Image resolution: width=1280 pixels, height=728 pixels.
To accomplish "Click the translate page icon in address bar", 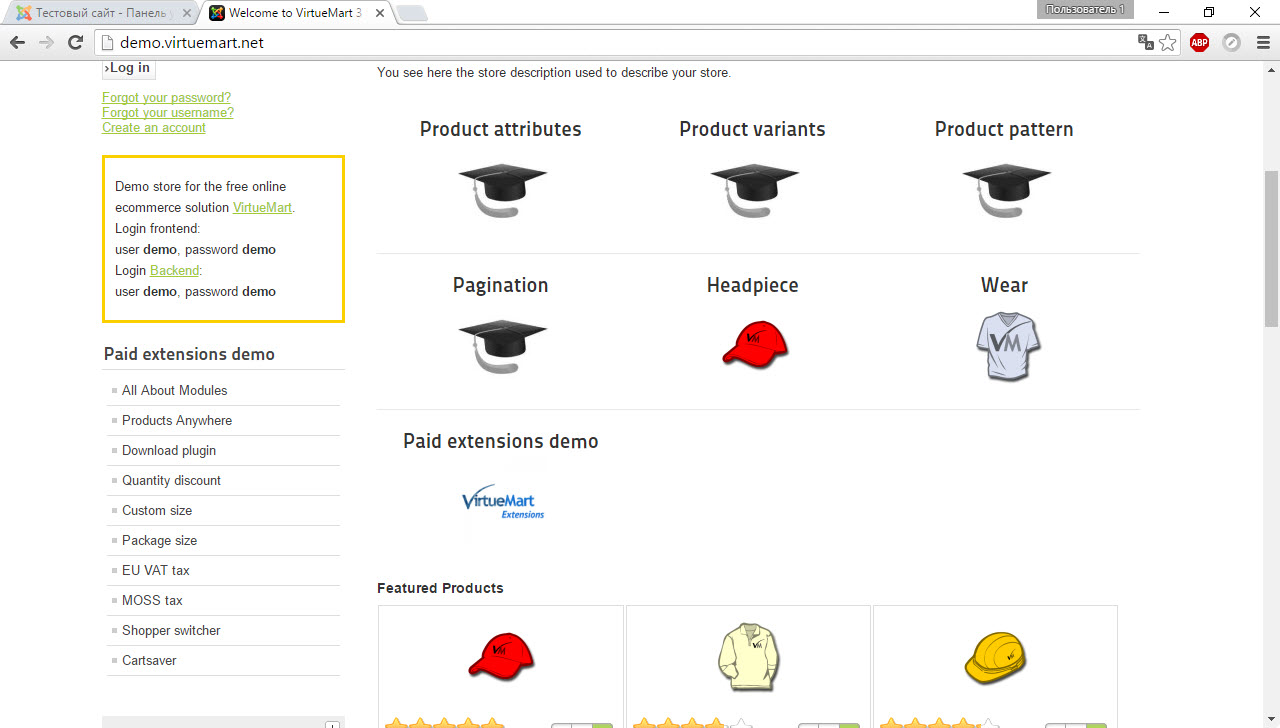I will (1145, 42).
